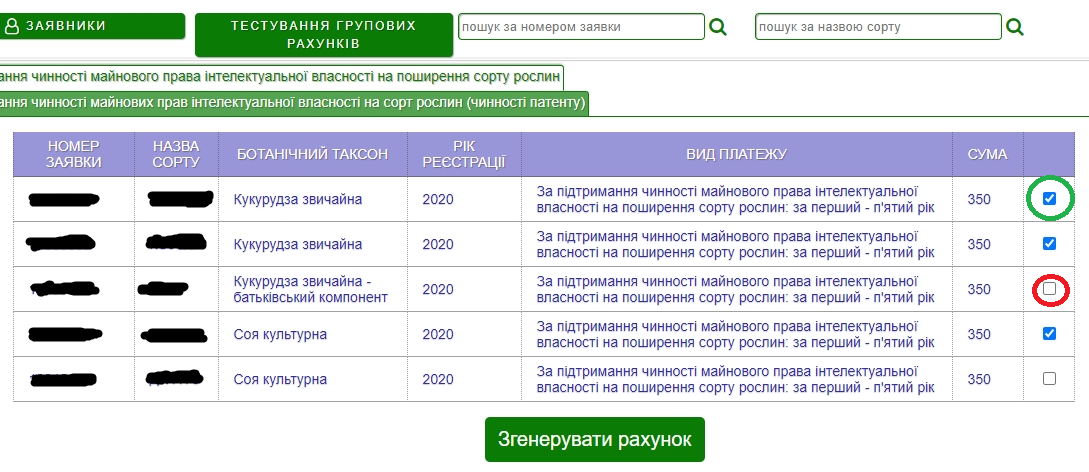Uncheck the first Кукурудза звичайна row checkbox
The width and height of the screenshot is (1089, 472).
[1049, 199]
